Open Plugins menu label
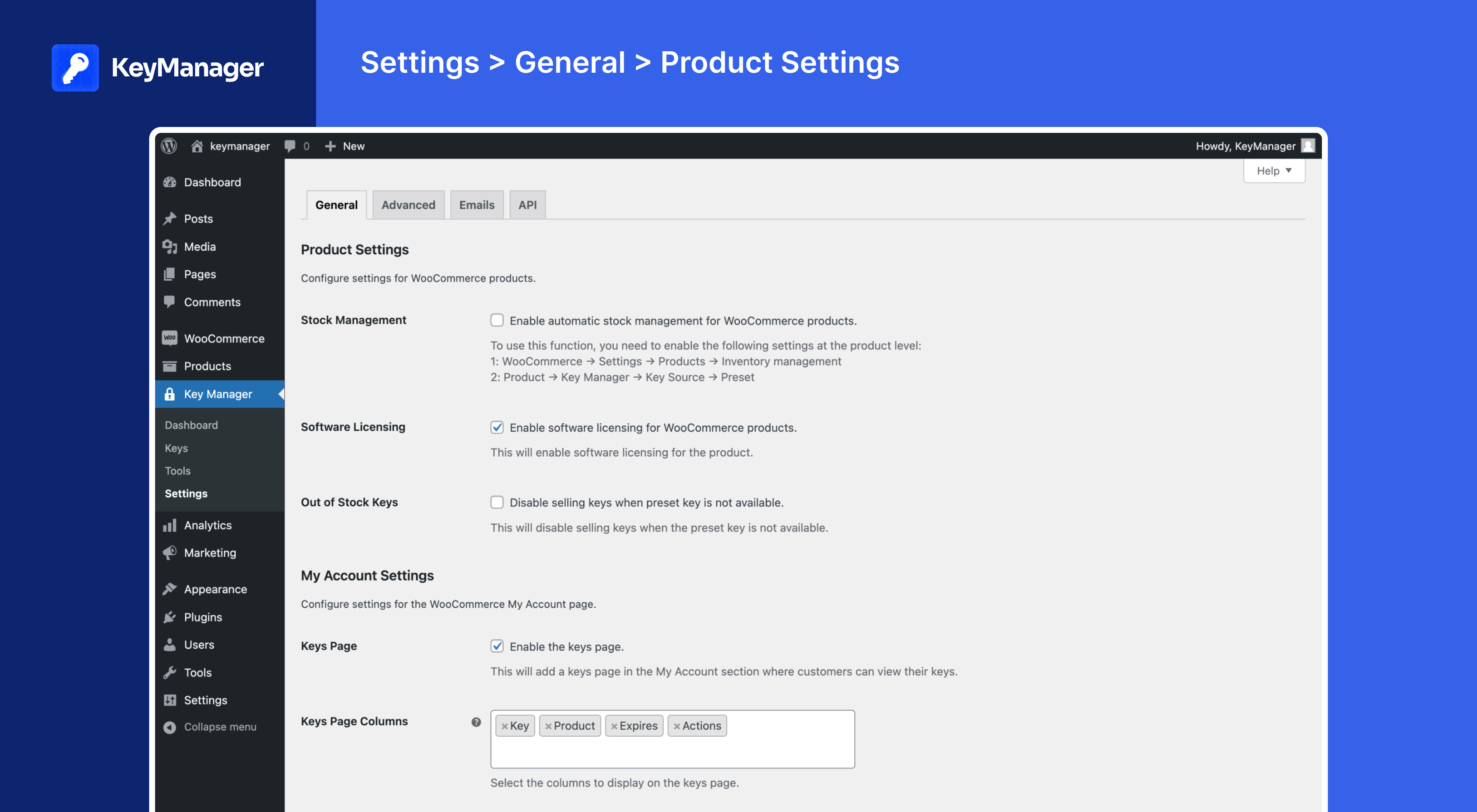Viewport: 1477px width, 812px height. point(203,617)
